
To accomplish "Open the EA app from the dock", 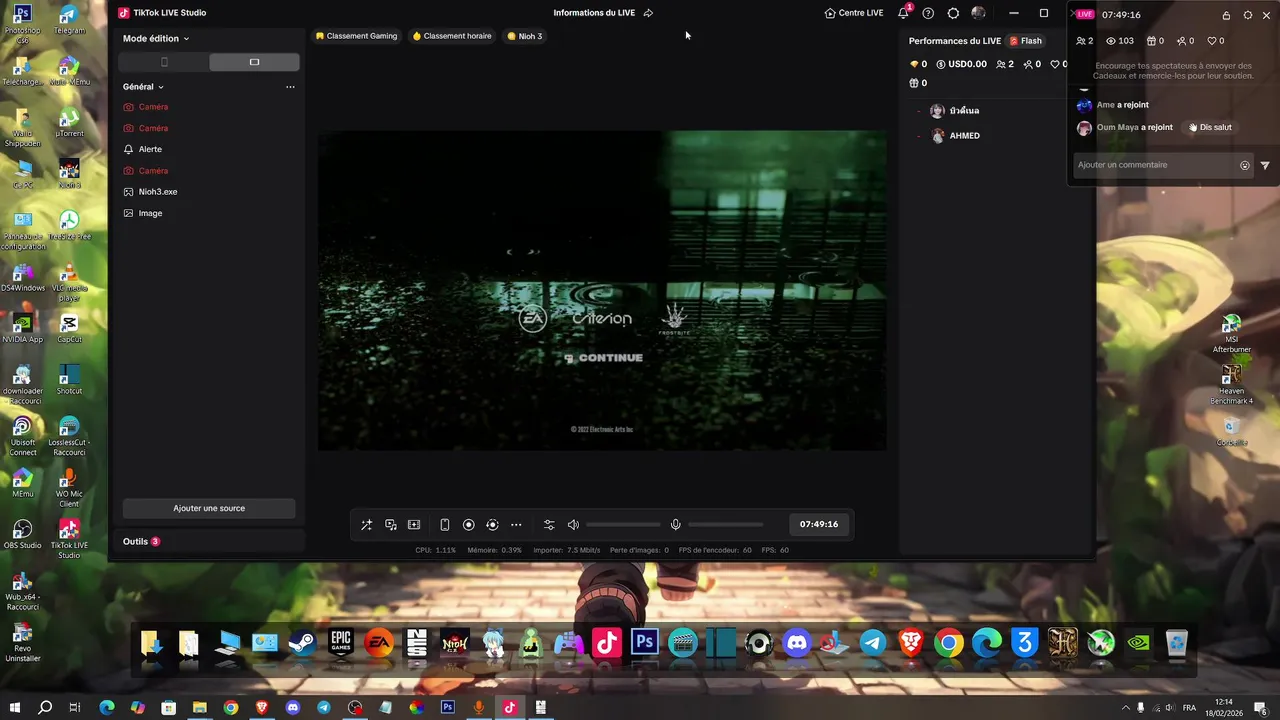I will coord(379,643).
